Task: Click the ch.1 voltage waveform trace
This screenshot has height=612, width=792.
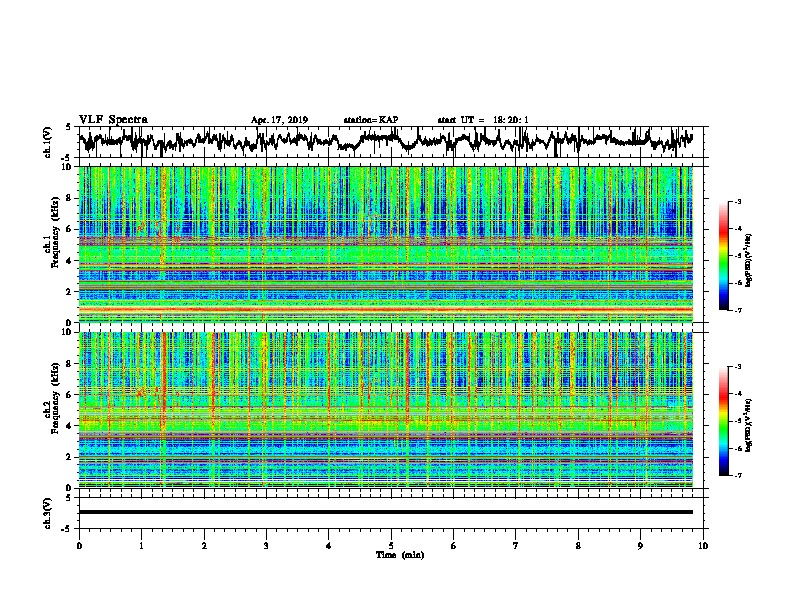Action: 386,141
